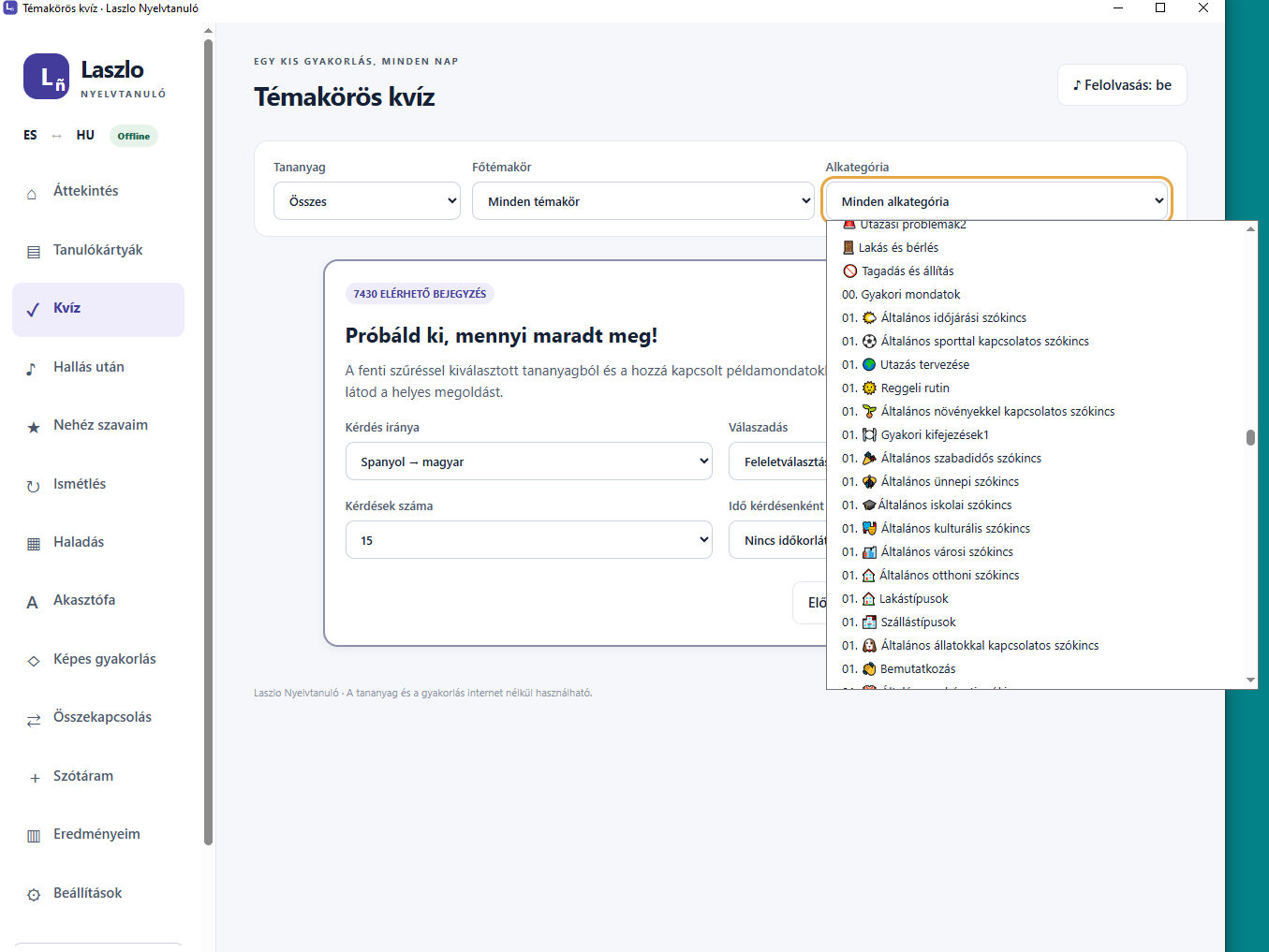
Task: Toggle Felolvasás: be audio reading button
Action: click(x=1122, y=85)
